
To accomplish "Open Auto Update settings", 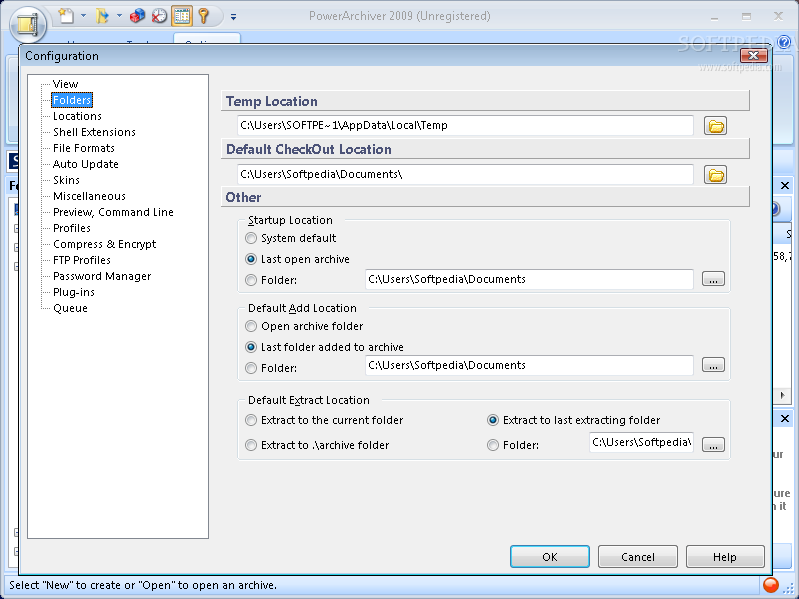I will click(86, 164).
